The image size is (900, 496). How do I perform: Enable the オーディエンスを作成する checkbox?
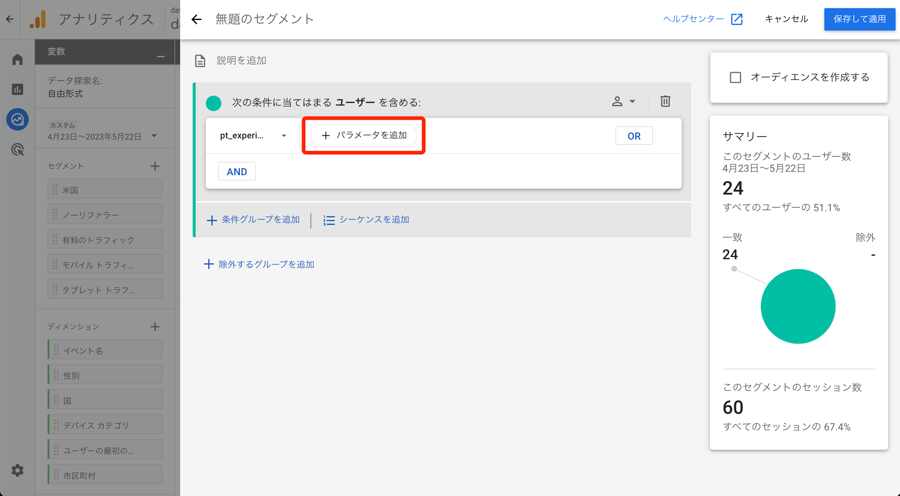pos(735,77)
